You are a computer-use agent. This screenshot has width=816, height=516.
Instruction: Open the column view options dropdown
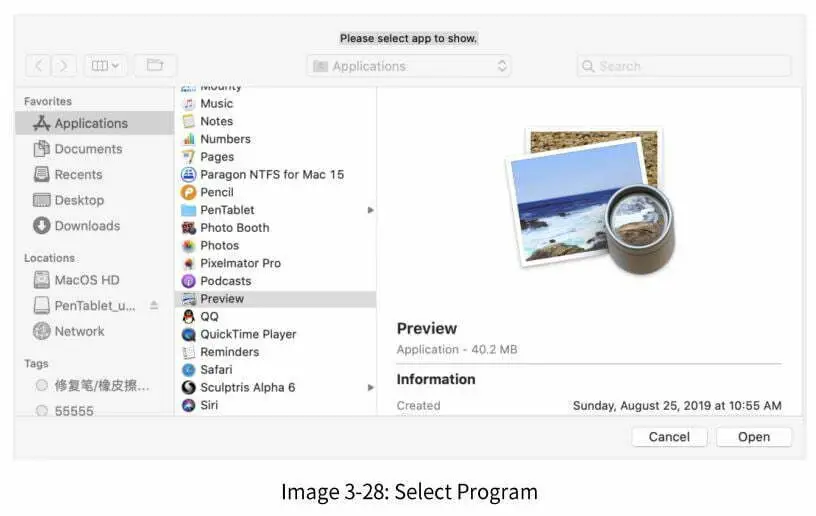pos(105,66)
